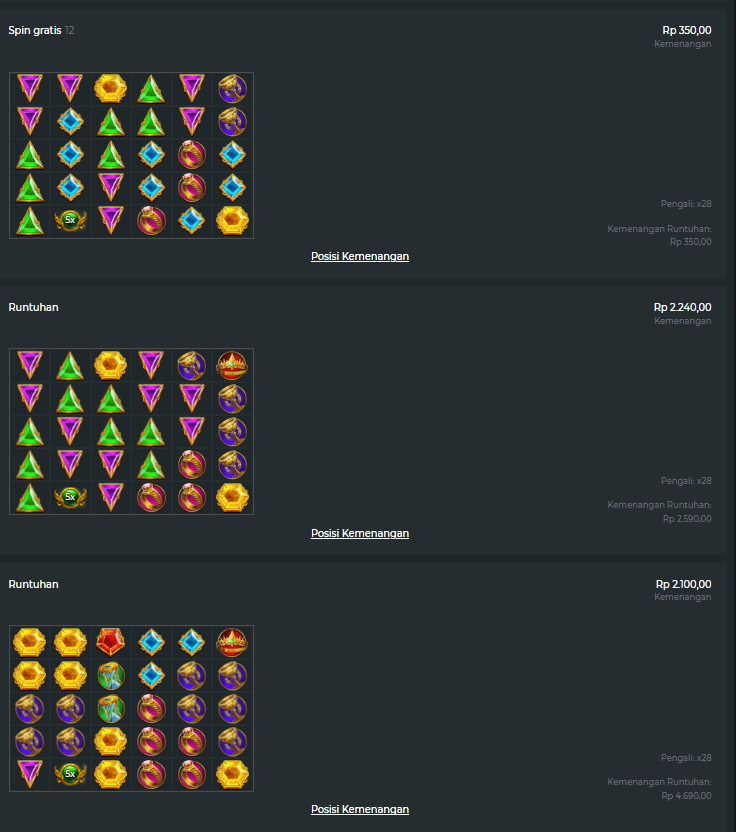Image resolution: width=736 pixels, height=832 pixels.
Task: Open Posisi Kemenangan for the Rp 2.100,00 Runtuhan
Action: point(360,809)
